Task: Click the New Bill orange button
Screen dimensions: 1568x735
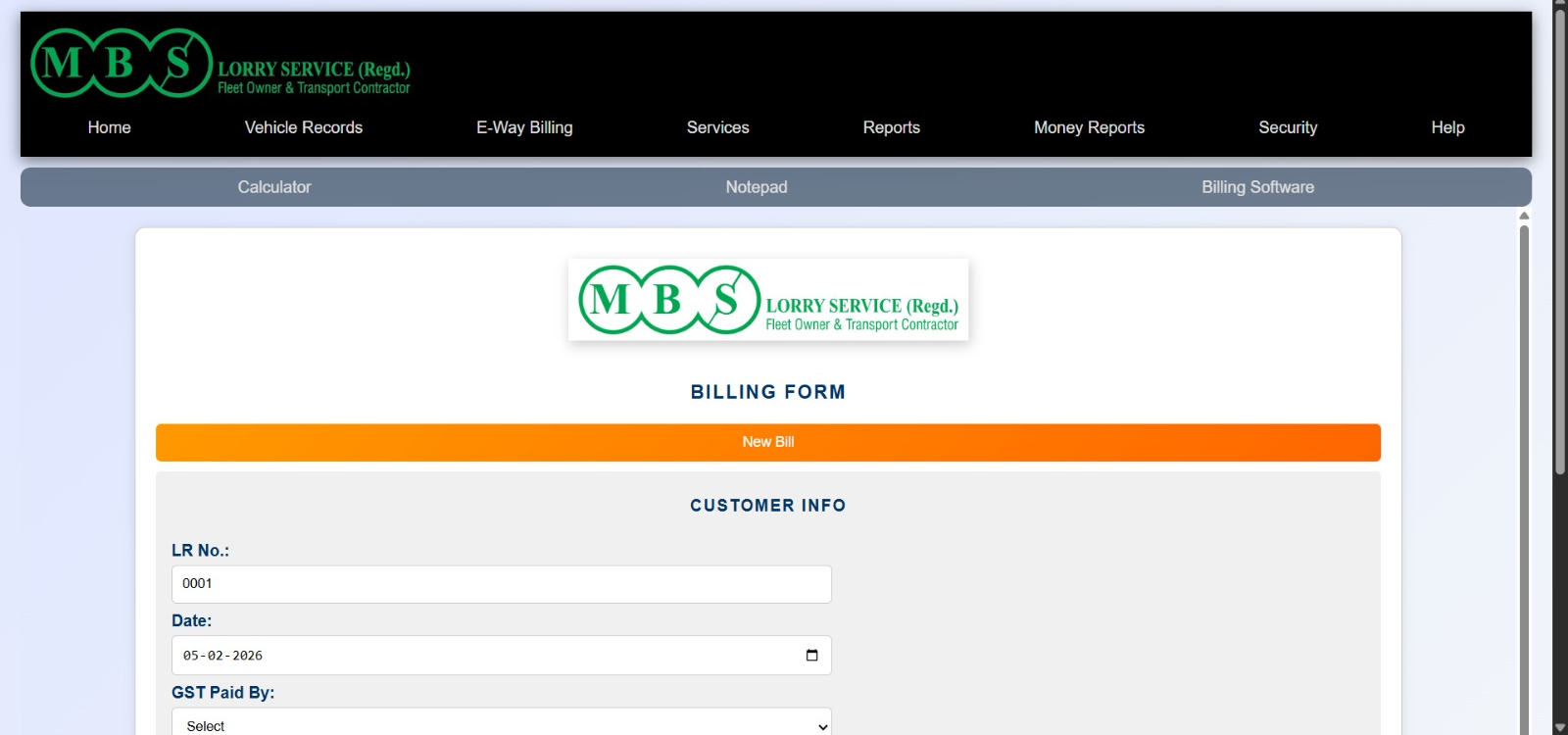Action: tap(768, 442)
